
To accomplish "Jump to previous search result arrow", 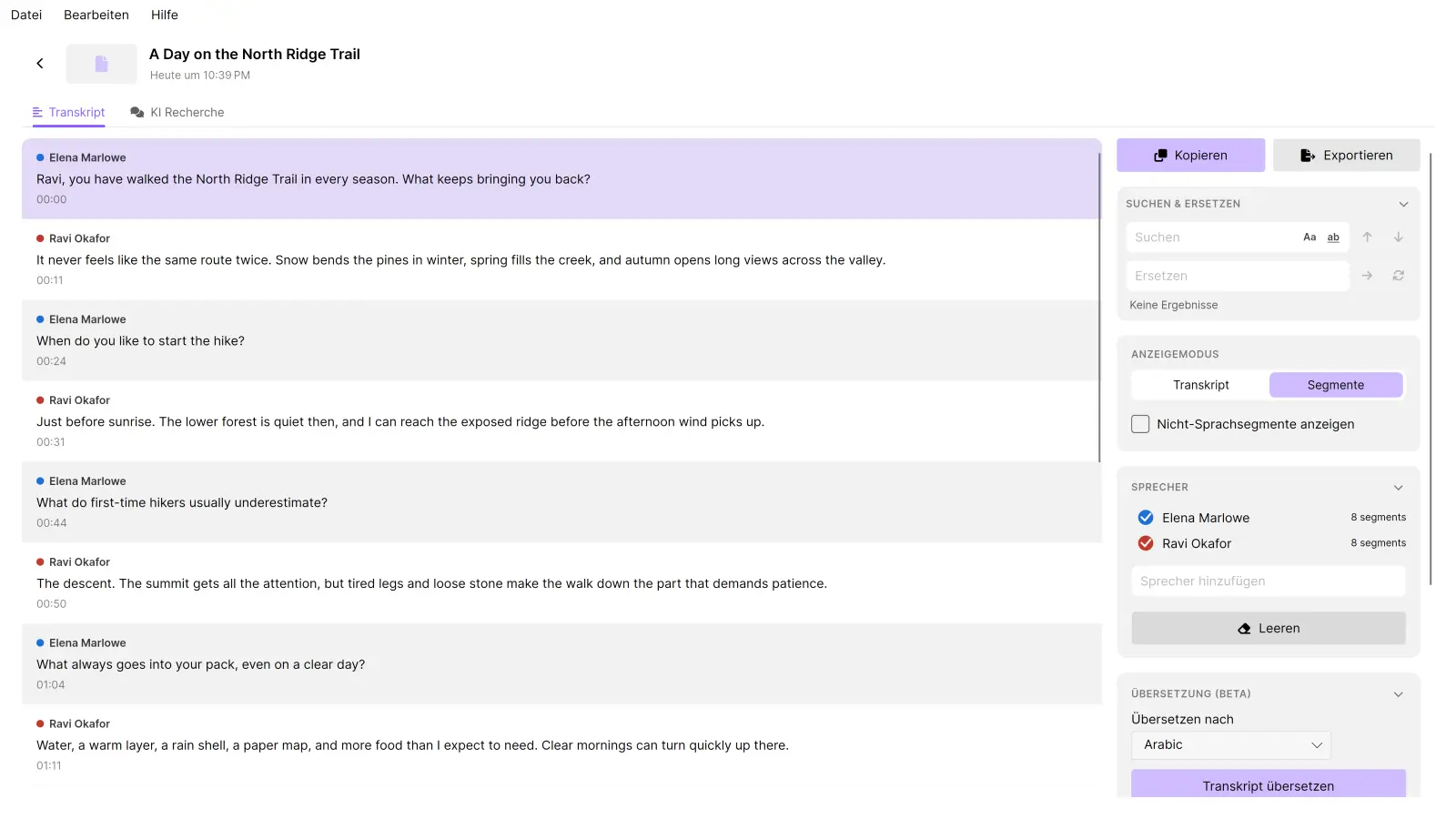I will coord(1367,238).
